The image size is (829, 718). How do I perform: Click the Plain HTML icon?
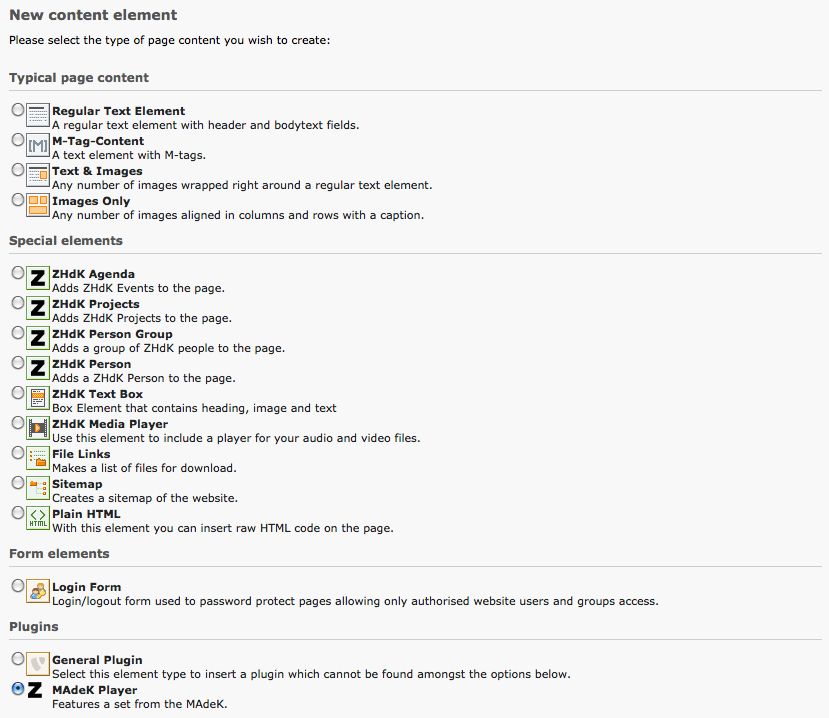(38, 518)
